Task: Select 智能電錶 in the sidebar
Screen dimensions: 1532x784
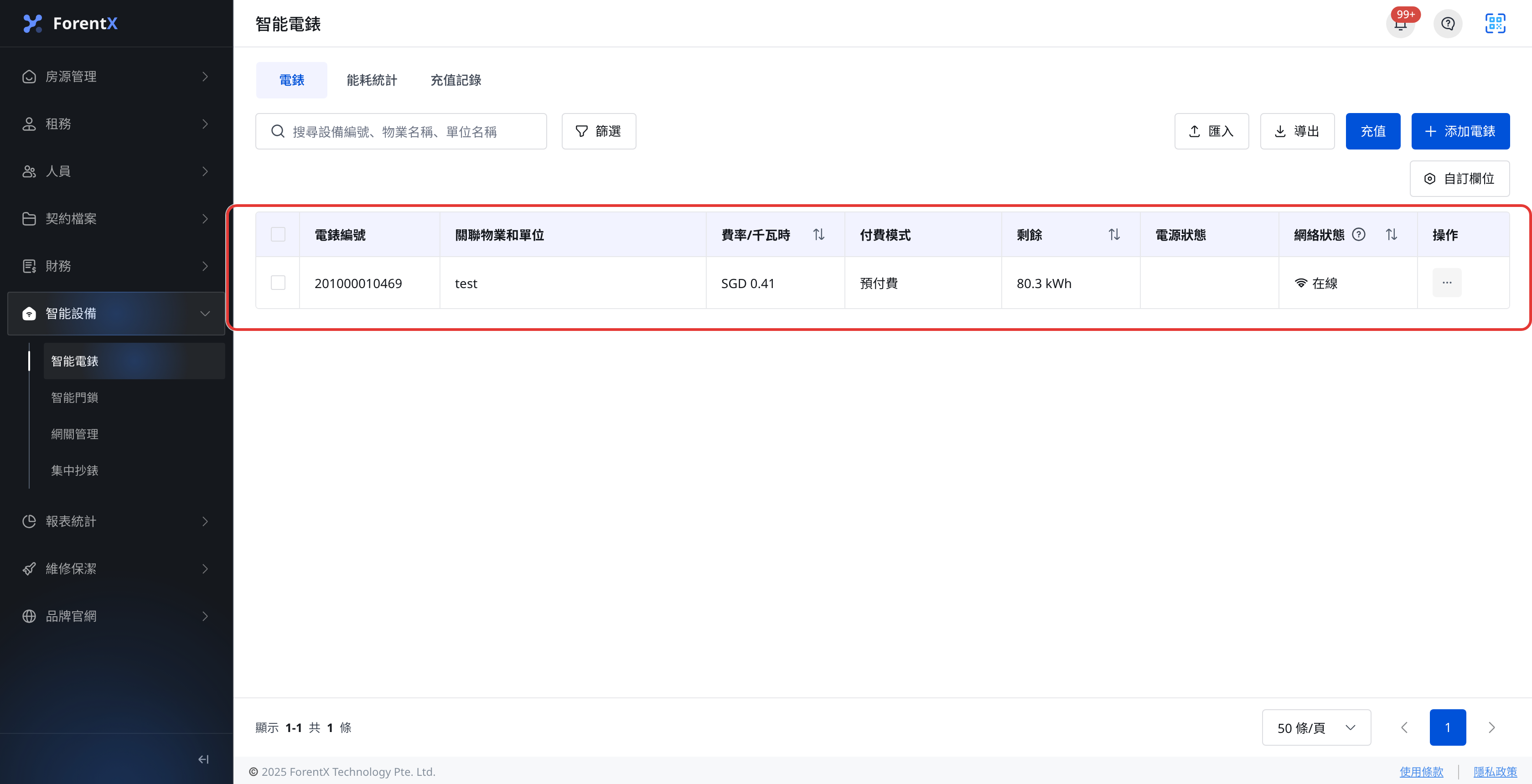Action: pos(135,361)
